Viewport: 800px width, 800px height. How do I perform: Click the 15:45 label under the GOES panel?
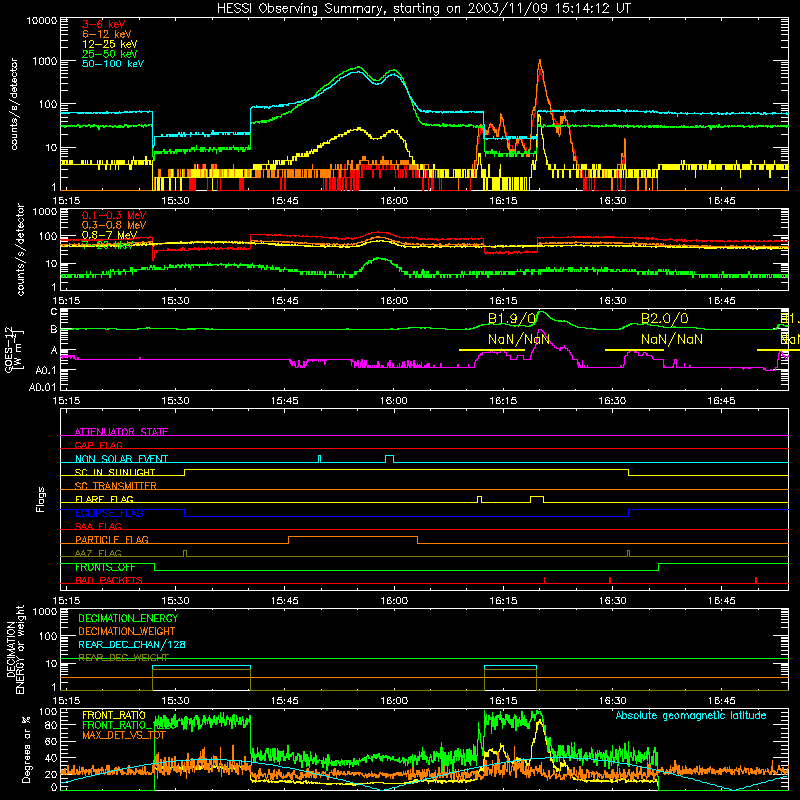pyautogui.click(x=284, y=401)
